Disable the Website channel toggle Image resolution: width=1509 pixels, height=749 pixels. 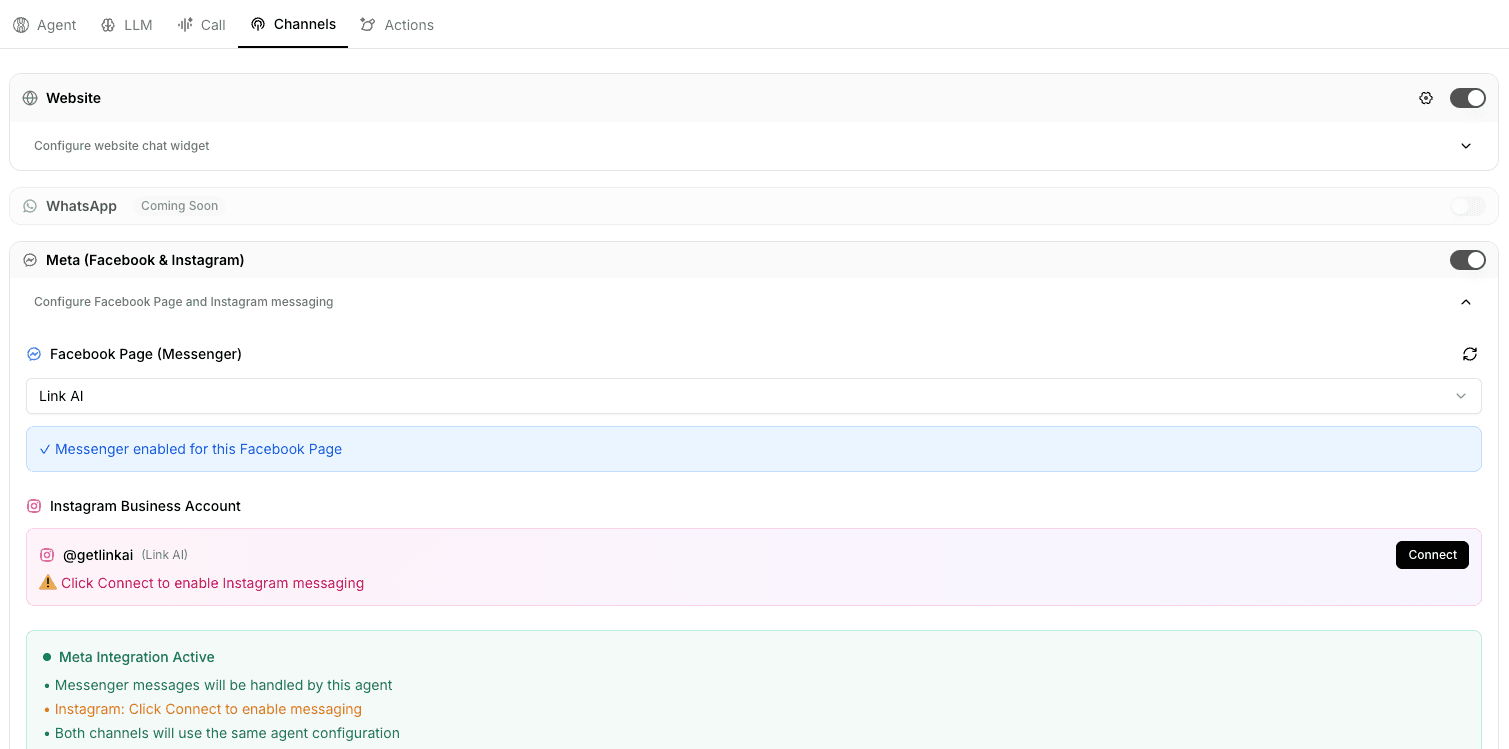pos(1467,98)
